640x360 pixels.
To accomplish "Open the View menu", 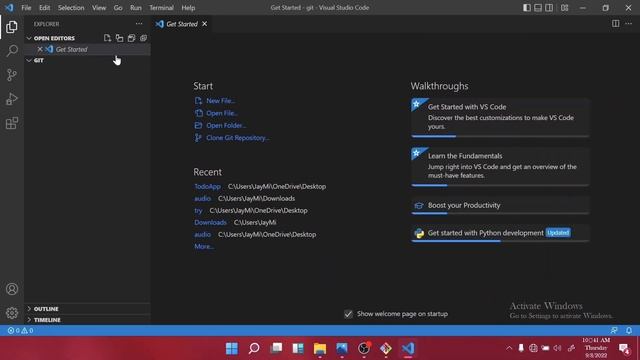I will tap(99, 7).
